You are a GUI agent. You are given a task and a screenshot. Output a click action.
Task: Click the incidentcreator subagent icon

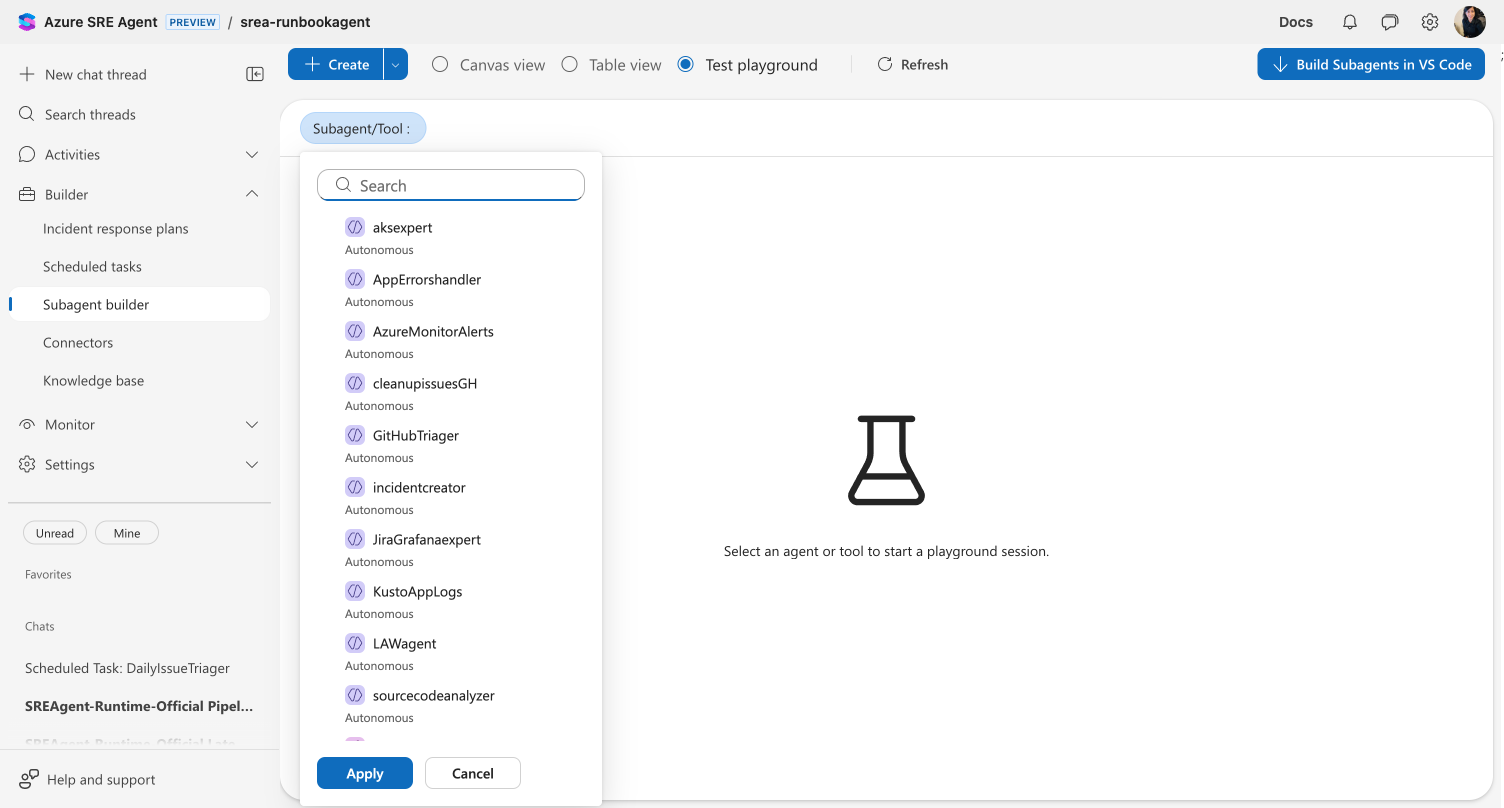pos(354,487)
